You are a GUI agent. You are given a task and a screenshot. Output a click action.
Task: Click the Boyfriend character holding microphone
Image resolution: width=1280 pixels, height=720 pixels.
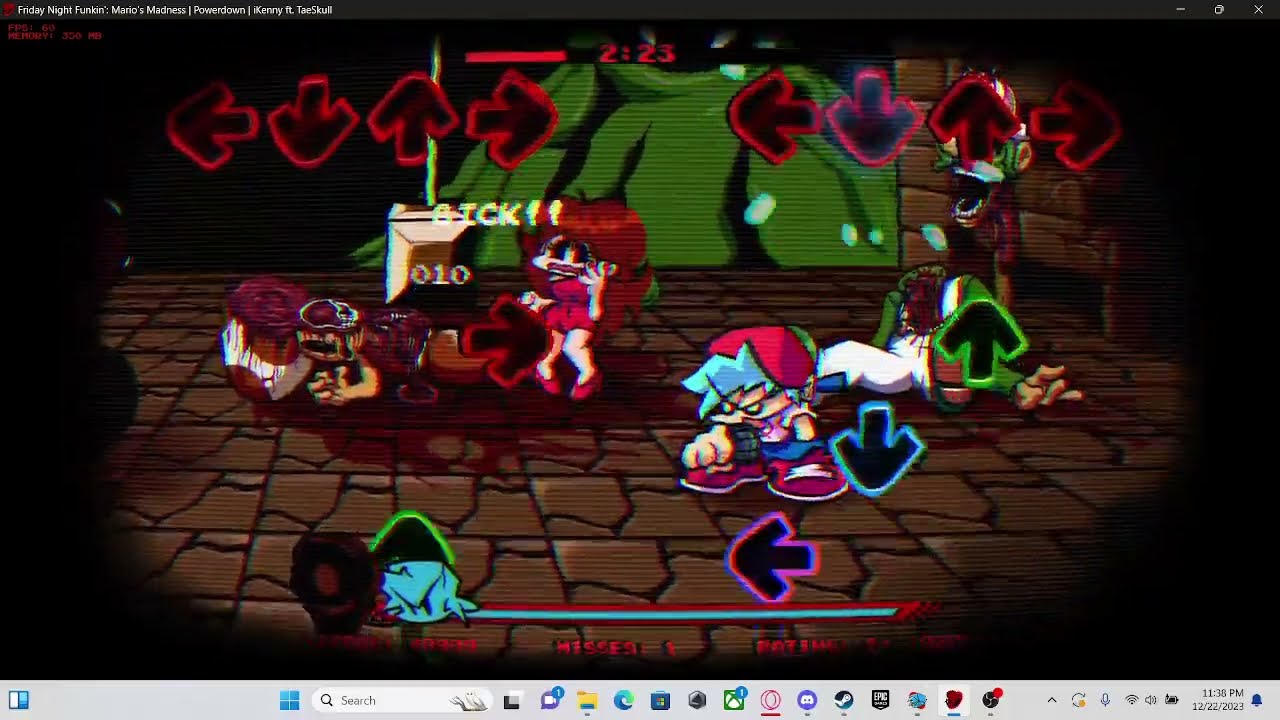point(765,412)
